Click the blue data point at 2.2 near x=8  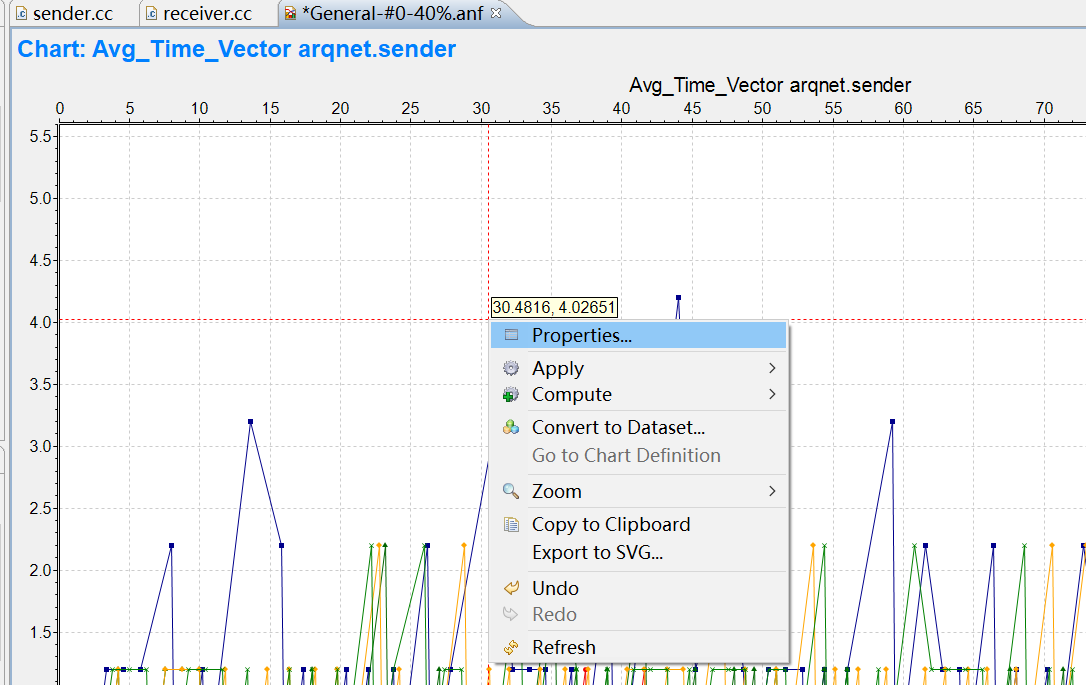(171, 546)
